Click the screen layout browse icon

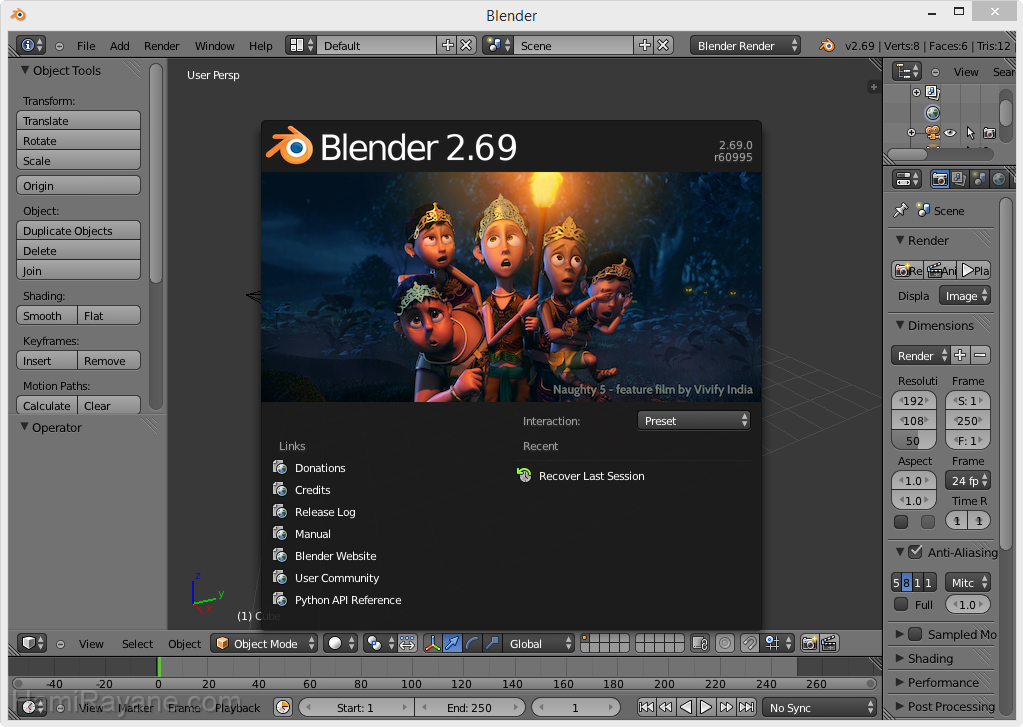[301, 45]
